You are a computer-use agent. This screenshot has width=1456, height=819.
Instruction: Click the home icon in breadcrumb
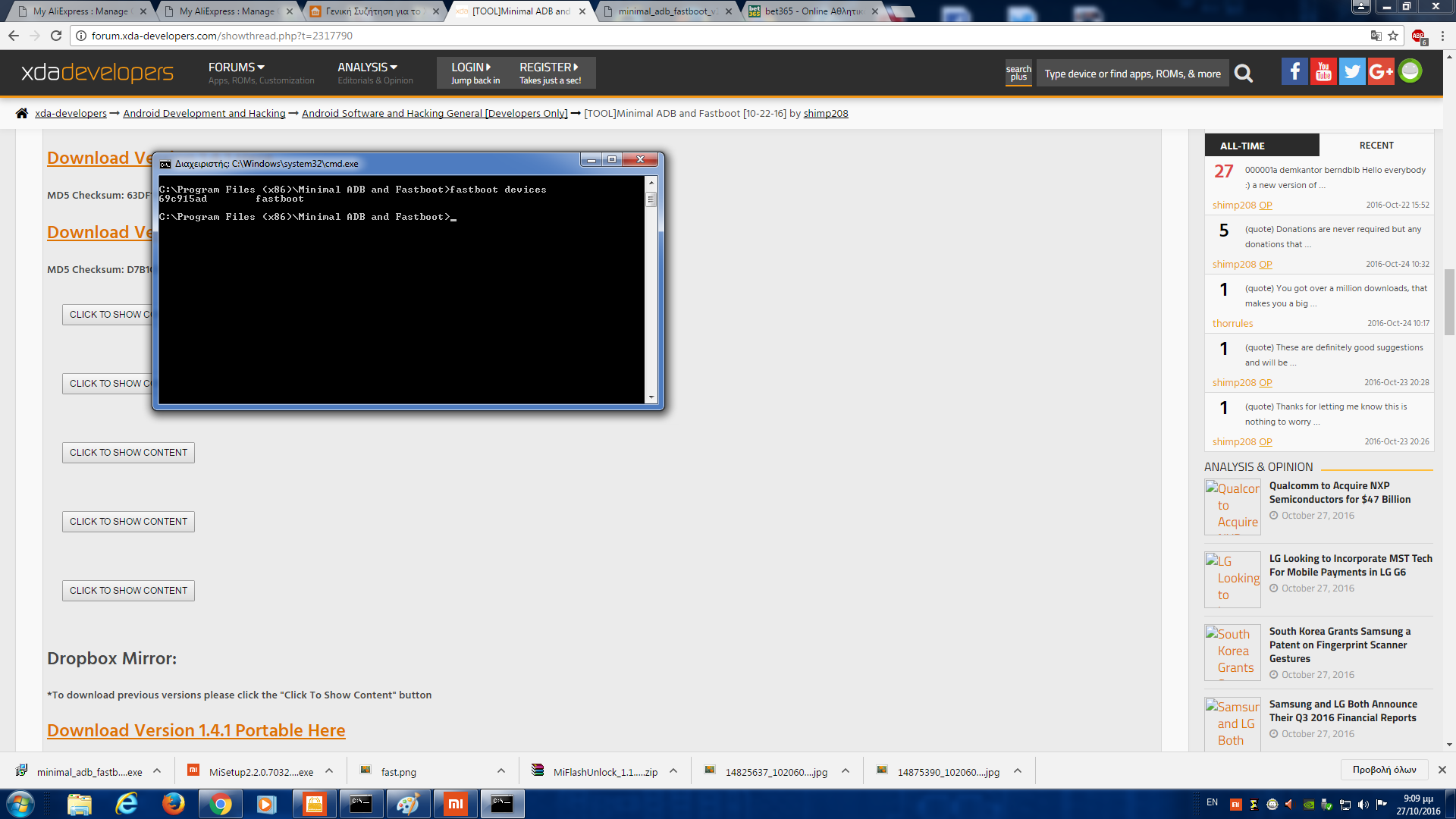click(22, 113)
